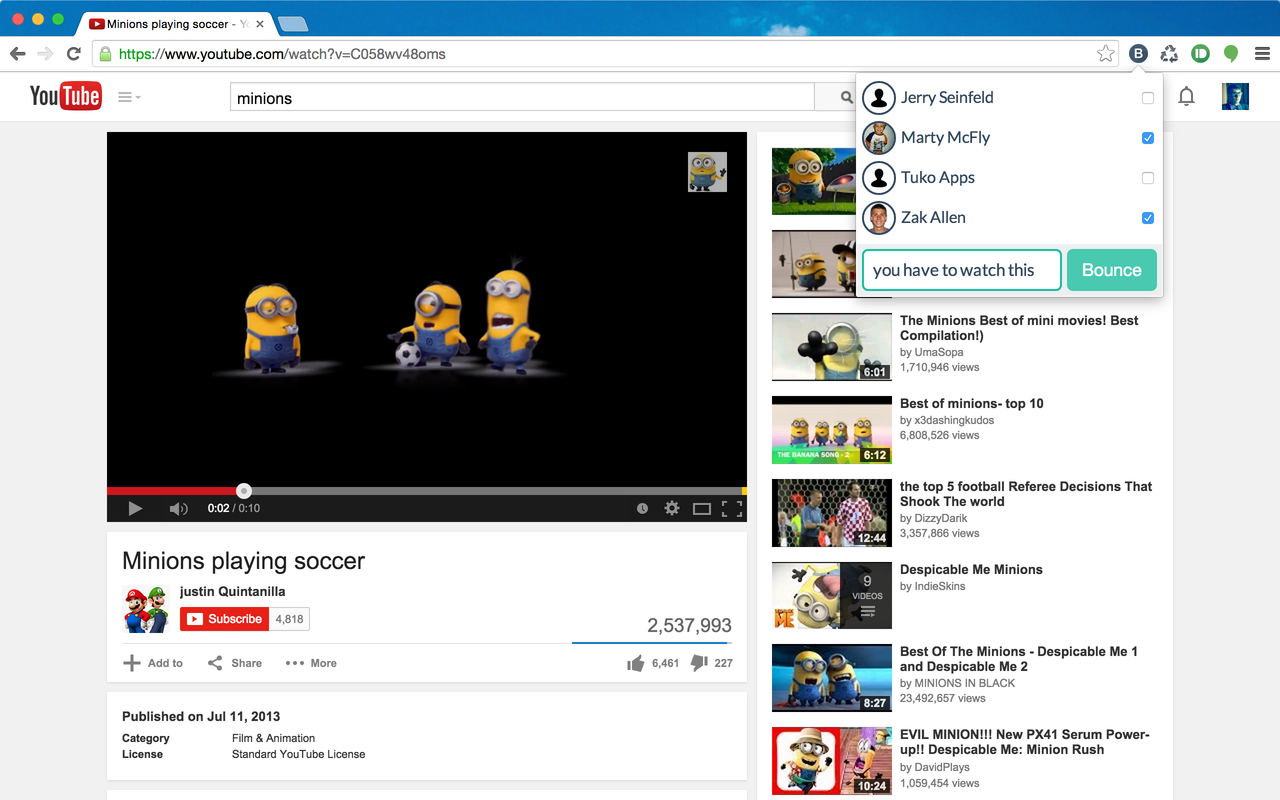1280x800 pixels.
Task: Reload the page with refresh icon
Action: [x=73, y=54]
